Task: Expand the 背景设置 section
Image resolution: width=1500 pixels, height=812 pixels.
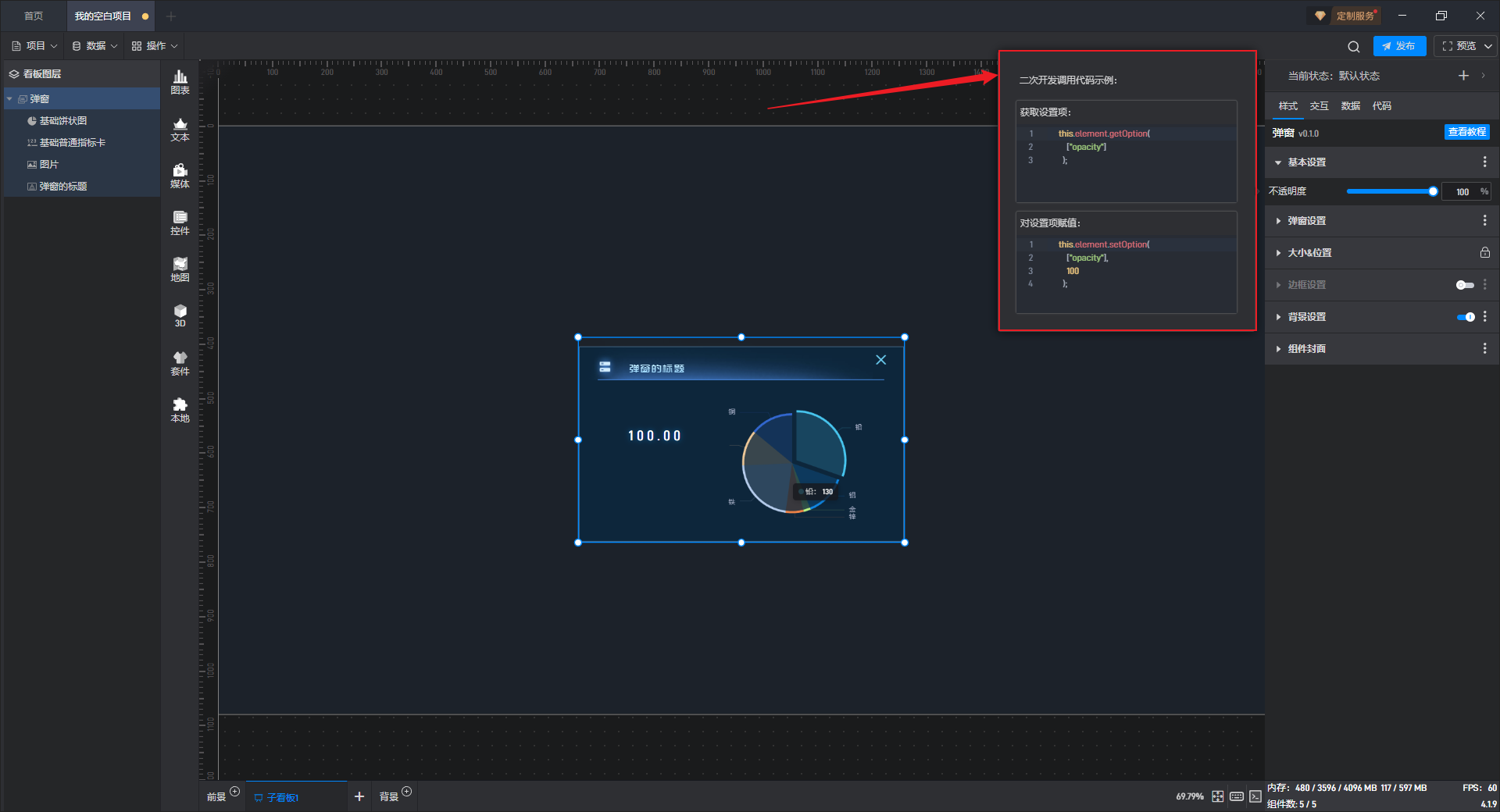Action: [1278, 317]
